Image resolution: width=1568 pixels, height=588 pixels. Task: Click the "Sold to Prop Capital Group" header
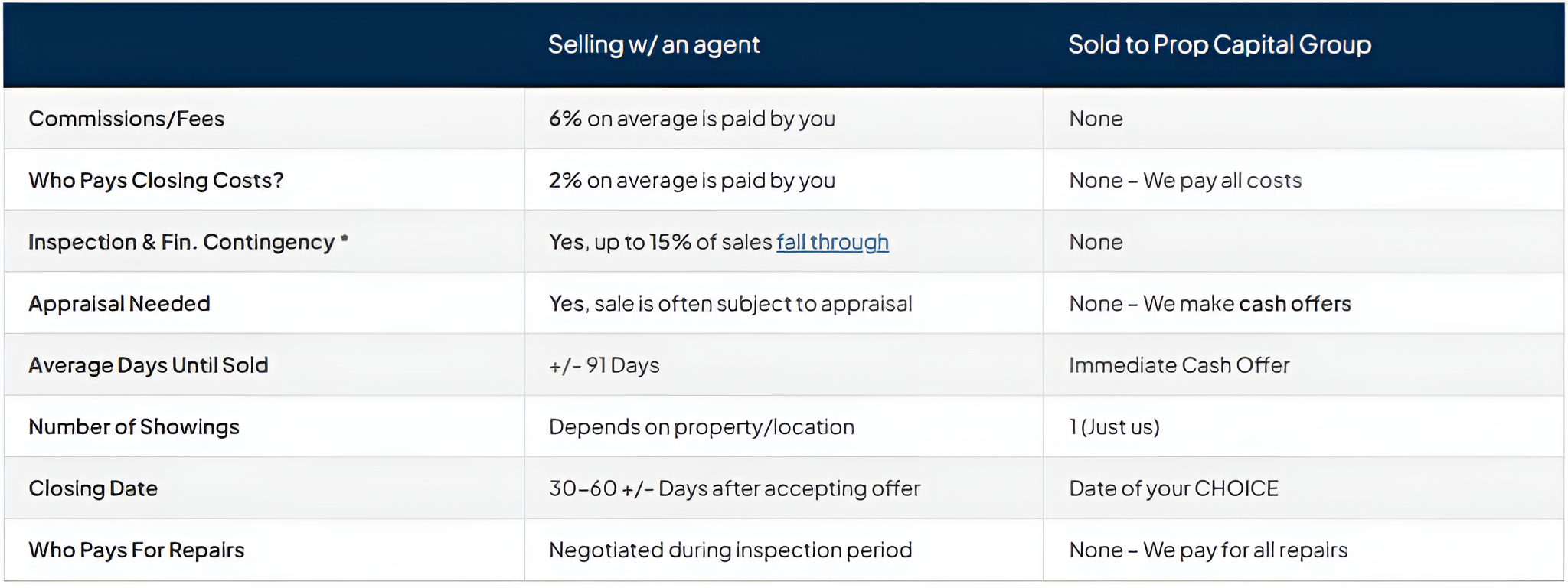1219,44
